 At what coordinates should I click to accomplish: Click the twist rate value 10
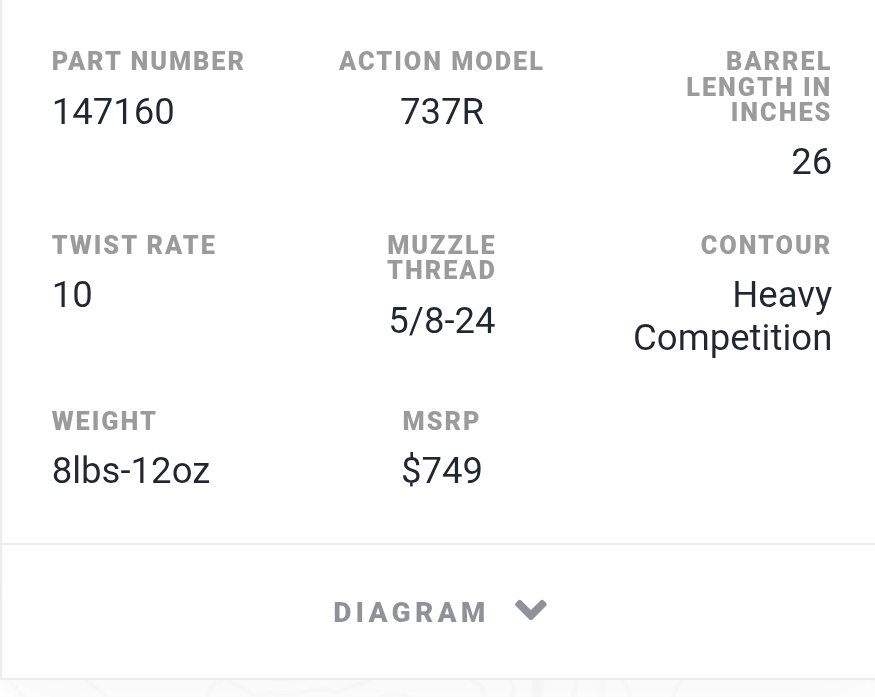click(72, 295)
